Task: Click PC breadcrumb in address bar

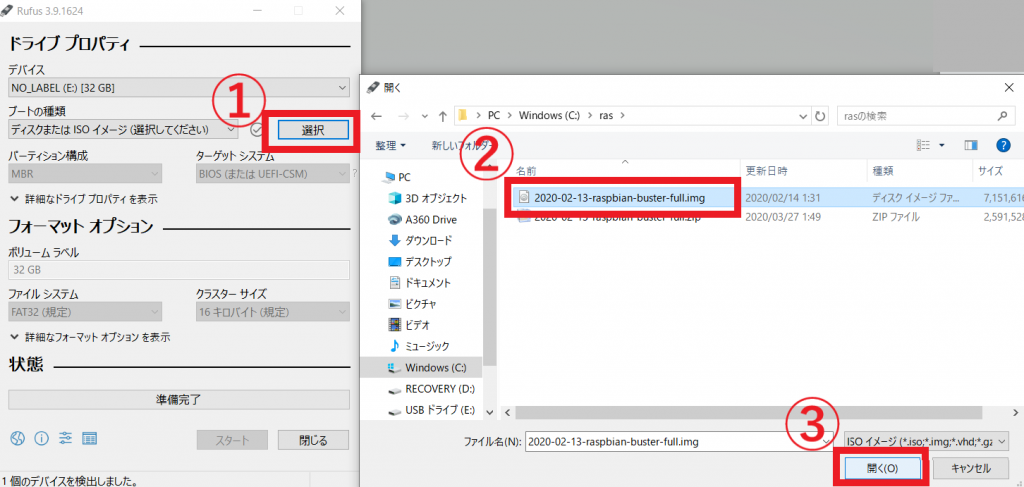Action: click(494, 116)
